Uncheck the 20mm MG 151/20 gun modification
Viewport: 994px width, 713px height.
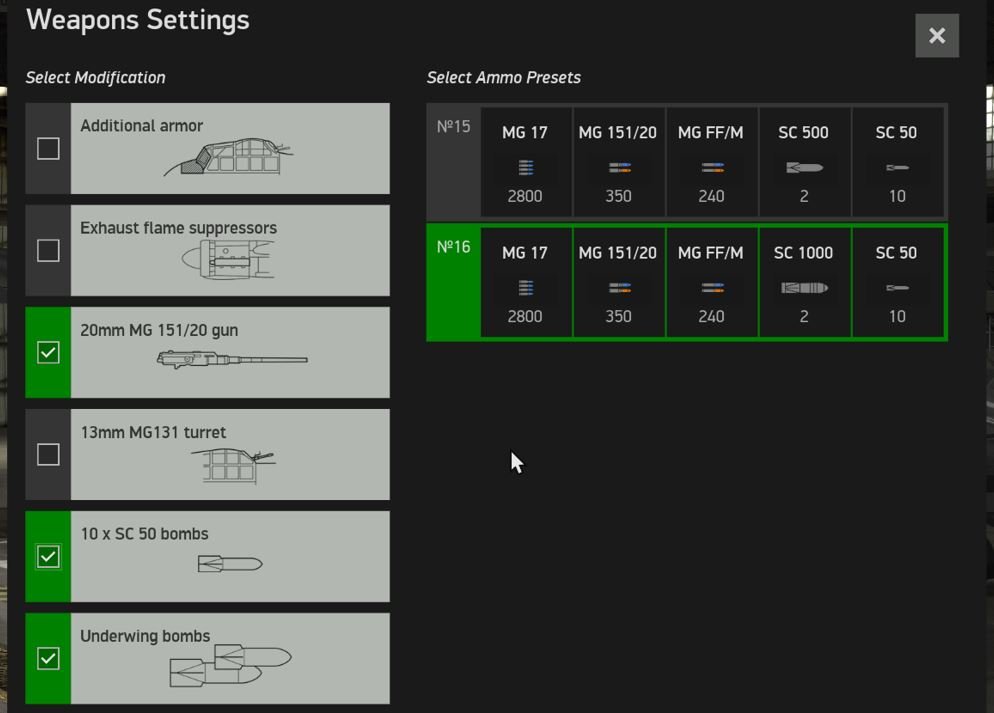[x=48, y=352]
